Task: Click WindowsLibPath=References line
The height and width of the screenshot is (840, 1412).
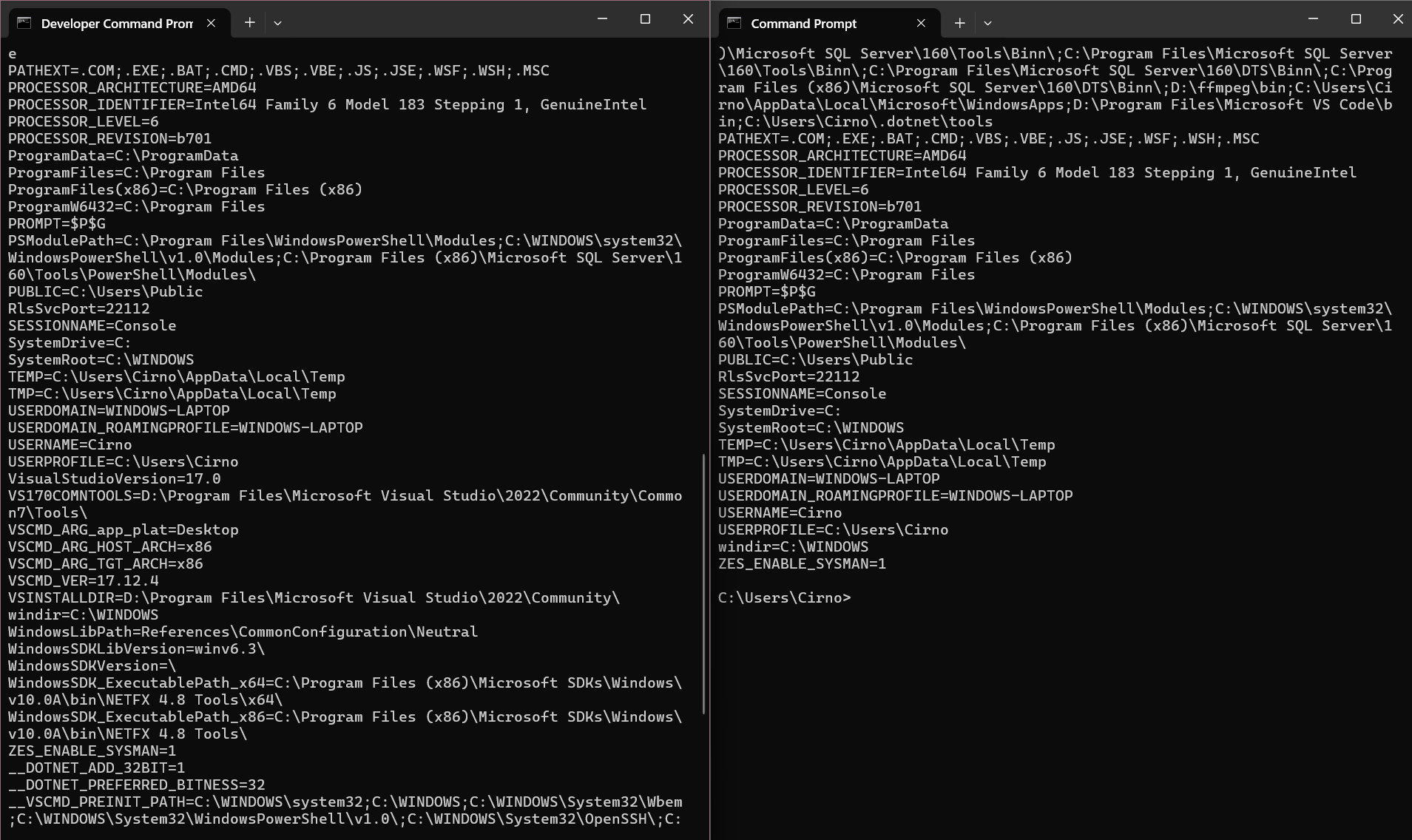Action: [x=243, y=631]
